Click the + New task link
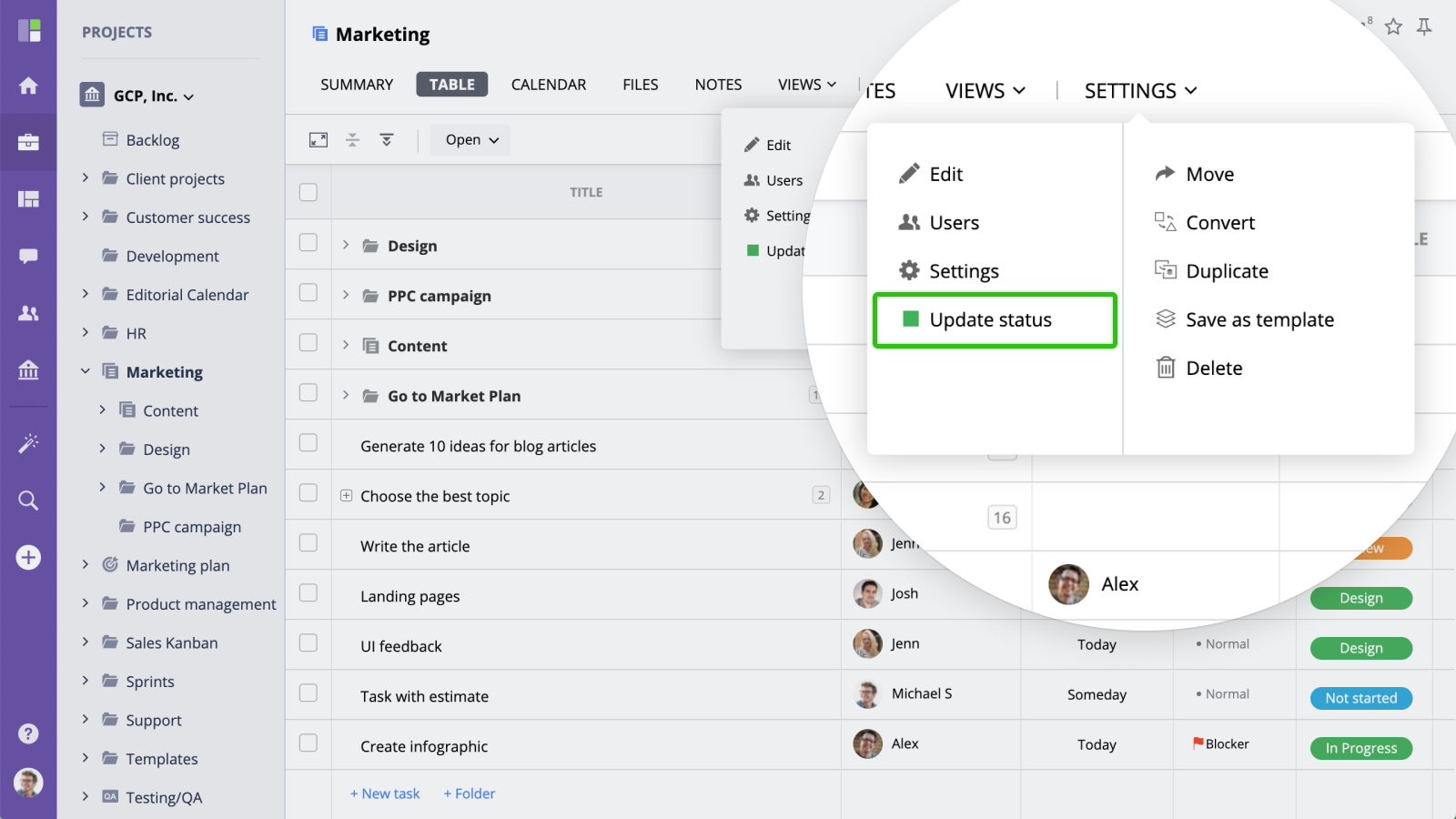 pyautogui.click(x=385, y=794)
